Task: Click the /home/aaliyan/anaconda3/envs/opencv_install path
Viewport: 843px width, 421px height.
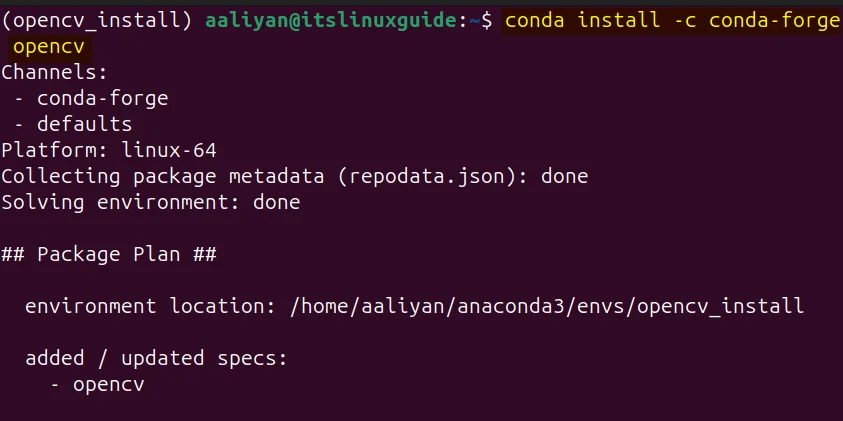Action: tap(547, 306)
